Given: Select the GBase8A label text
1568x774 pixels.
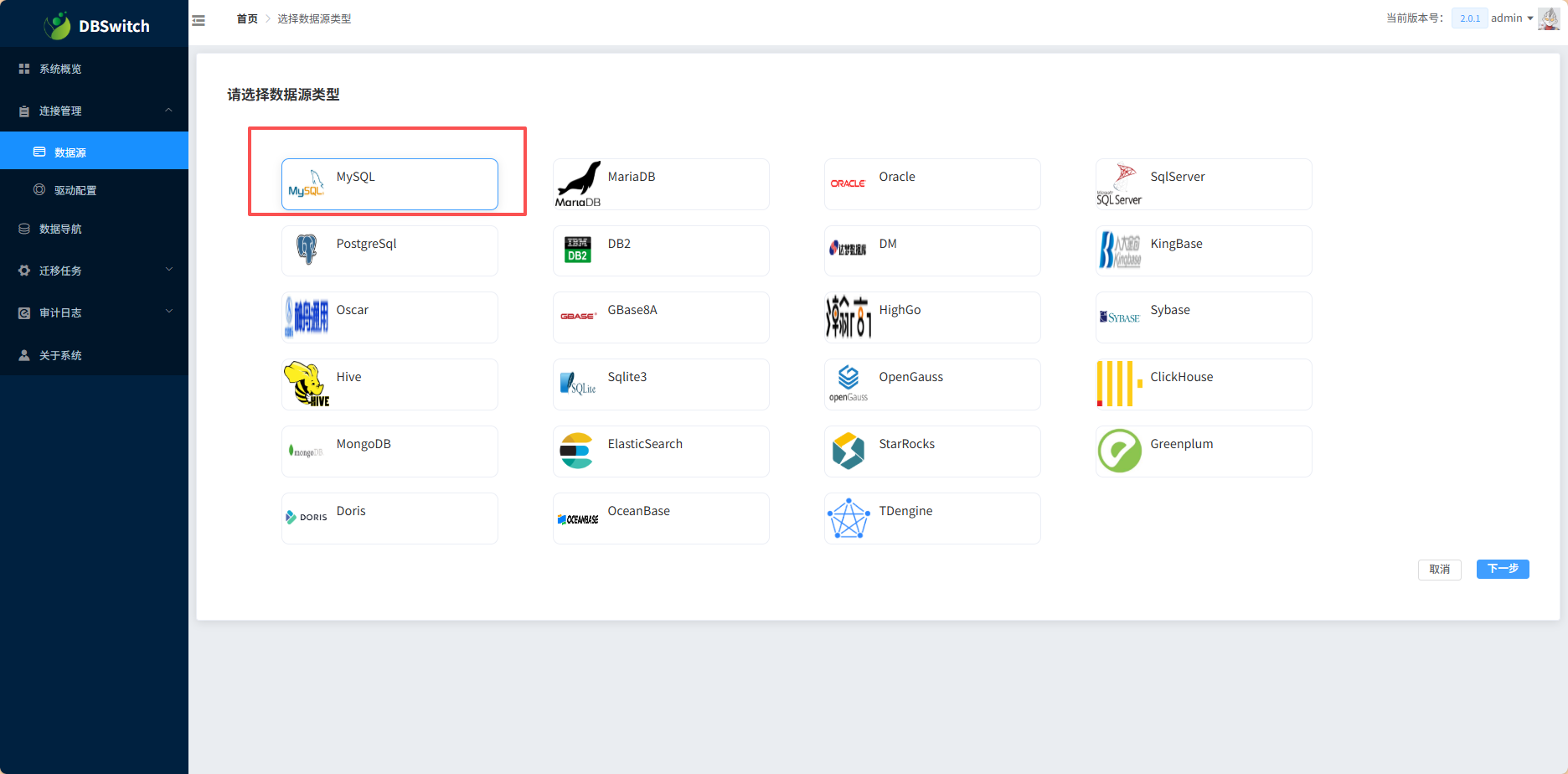Looking at the screenshot, I should coord(632,310).
